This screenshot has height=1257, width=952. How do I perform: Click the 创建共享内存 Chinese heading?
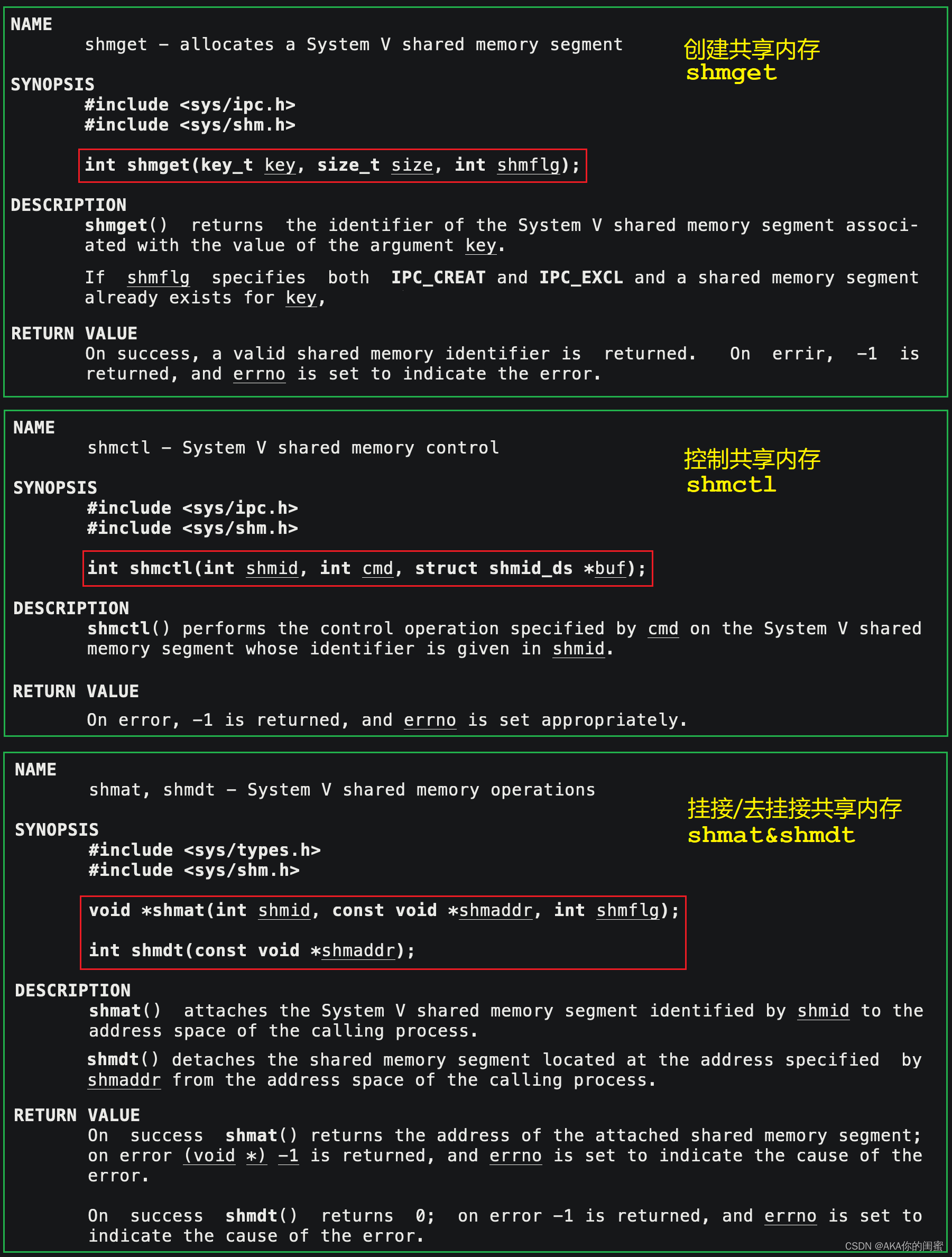click(x=751, y=49)
